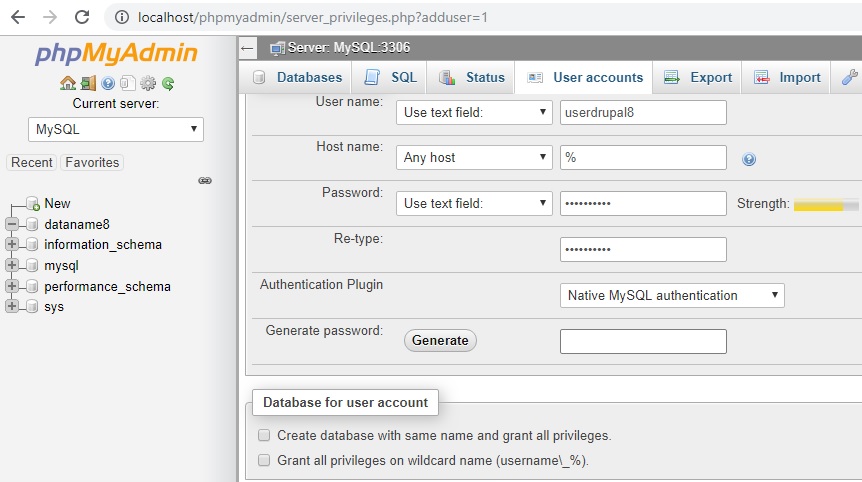Open Host name 'Any host' dropdown
Viewport: 862px width, 482px height.
click(x=474, y=158)
